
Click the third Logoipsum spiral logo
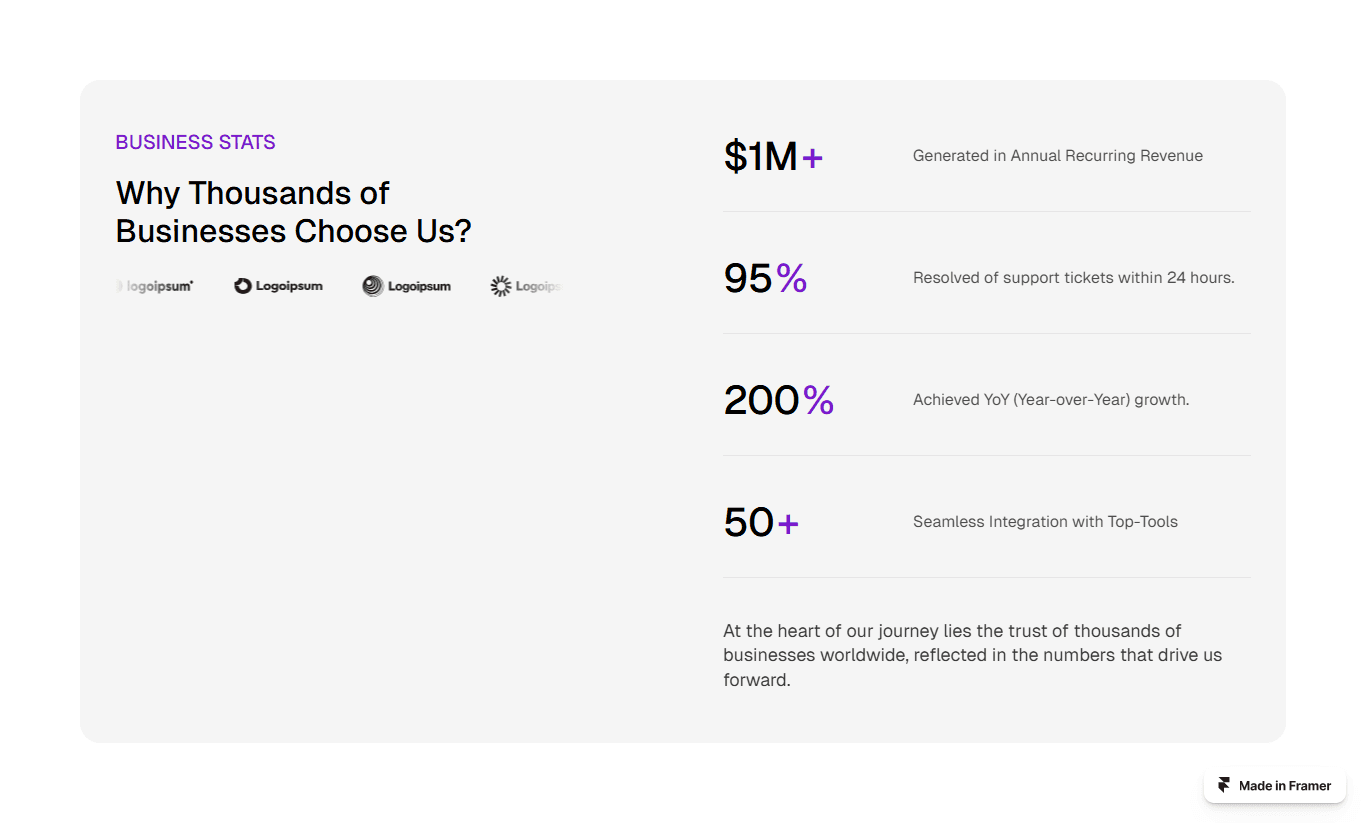(x=406, y=286)
